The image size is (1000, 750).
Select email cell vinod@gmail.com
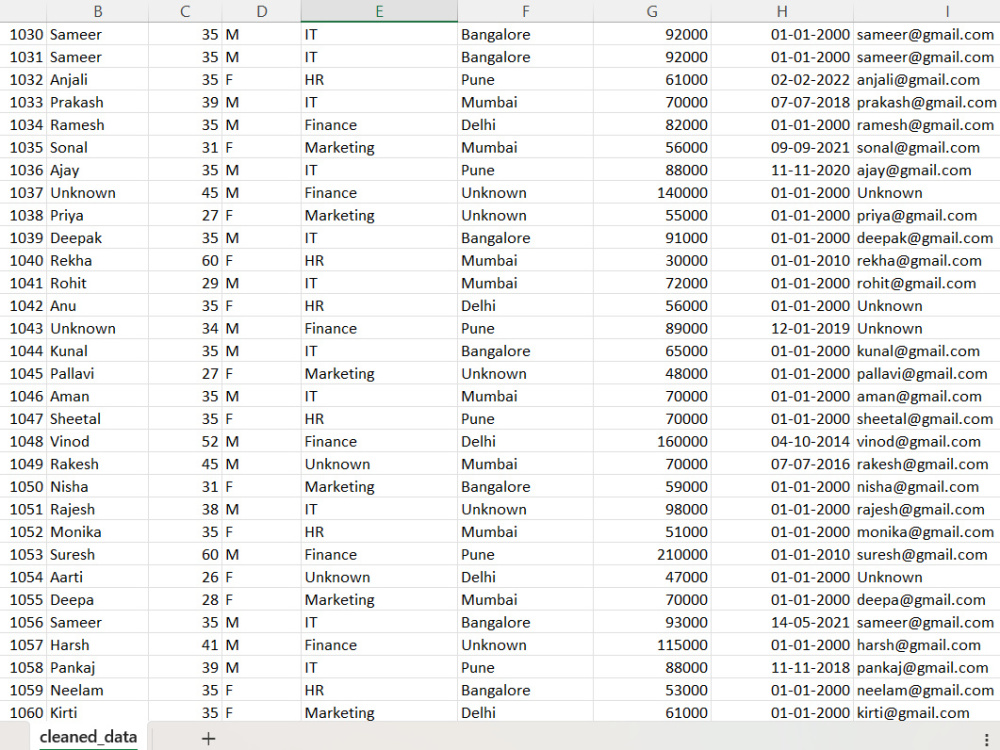[927, 441]
